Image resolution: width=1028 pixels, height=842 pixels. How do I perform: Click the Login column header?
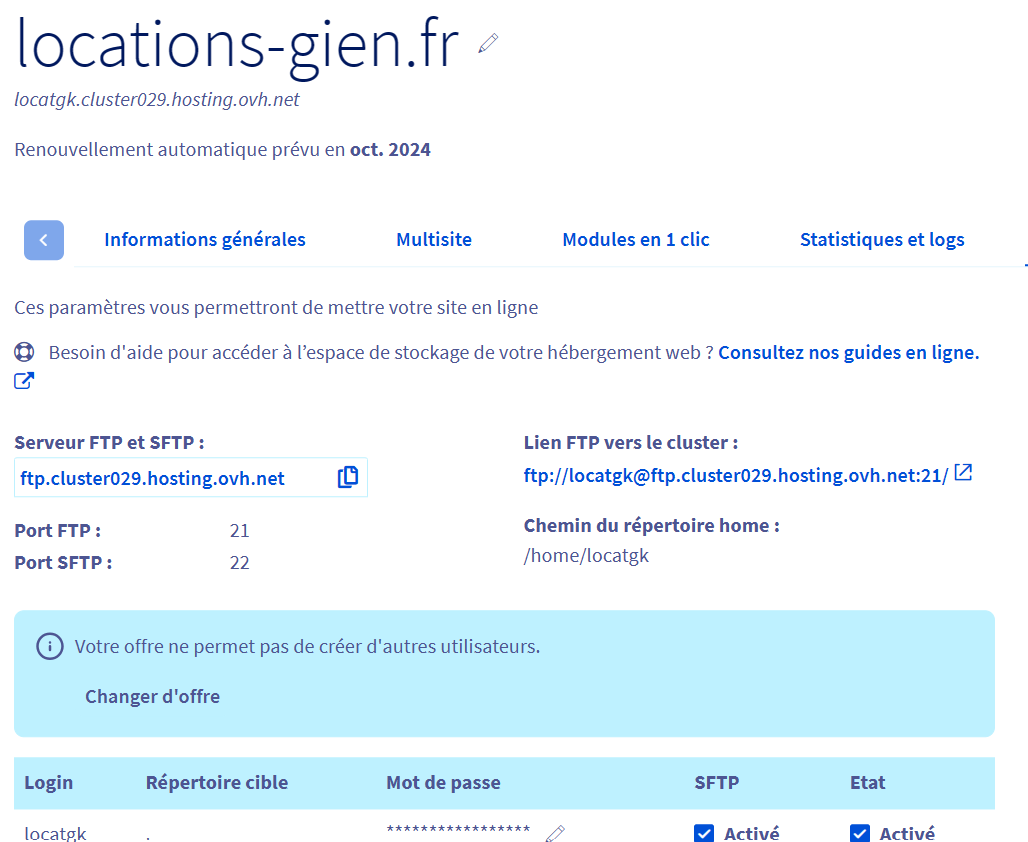point(49,782)
